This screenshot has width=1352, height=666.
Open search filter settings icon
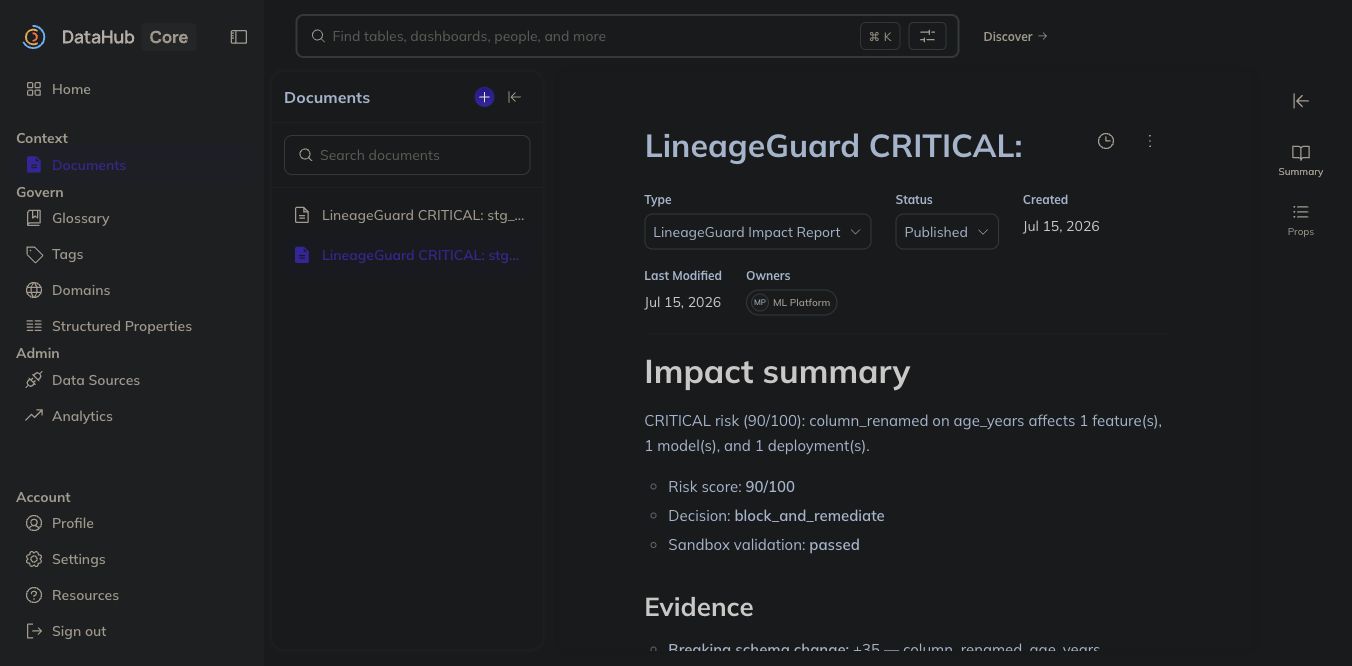927,36
